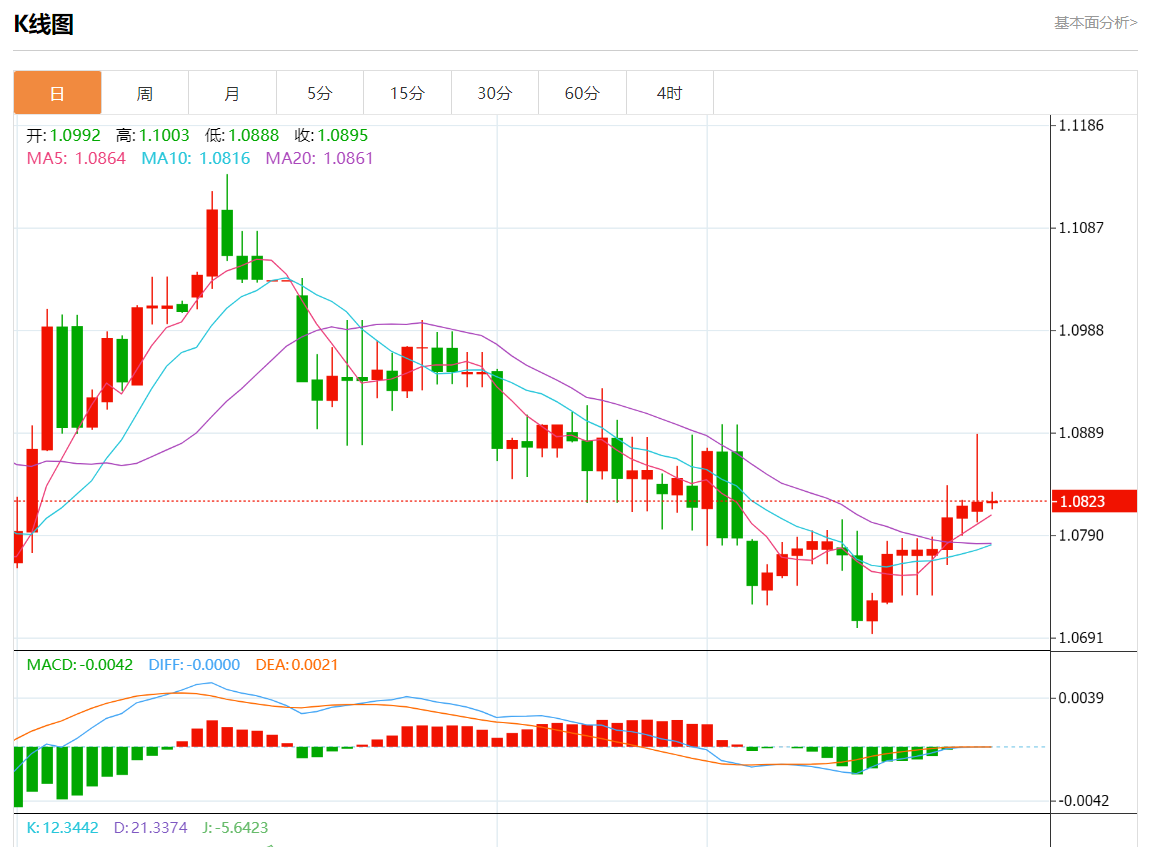Click the MA5: 1.0864 indicator text
The width and height of the screenshot is (1152, 847).
click(x=76, y=158)
